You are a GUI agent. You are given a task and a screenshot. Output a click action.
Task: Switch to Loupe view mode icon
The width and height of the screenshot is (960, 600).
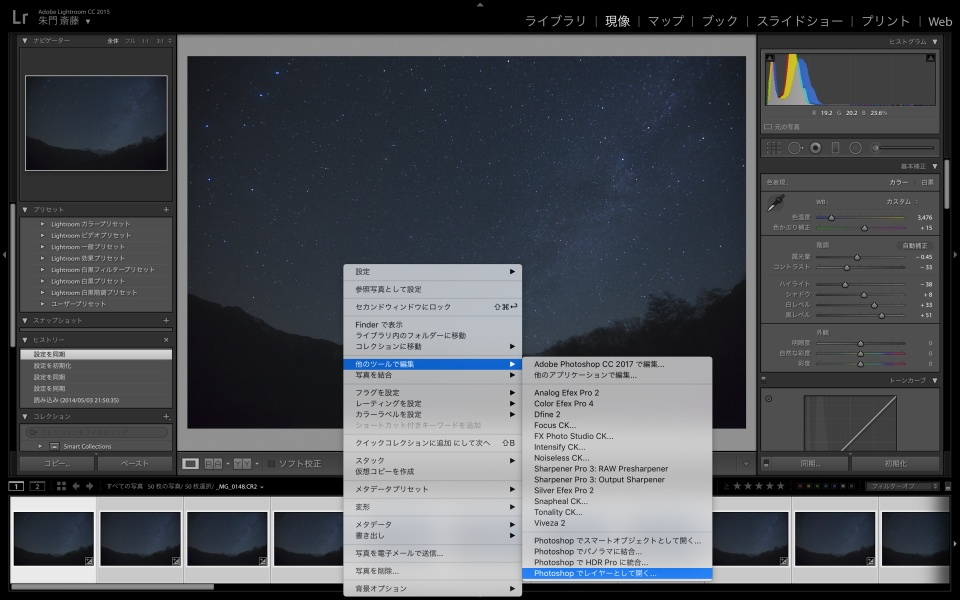[190, 464]
